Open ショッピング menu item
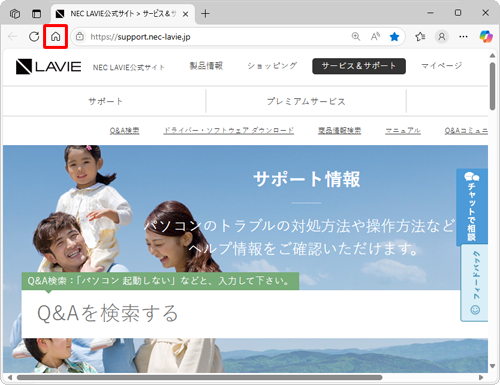Screen dimensions: 500x385 click(x=272, y=66)
